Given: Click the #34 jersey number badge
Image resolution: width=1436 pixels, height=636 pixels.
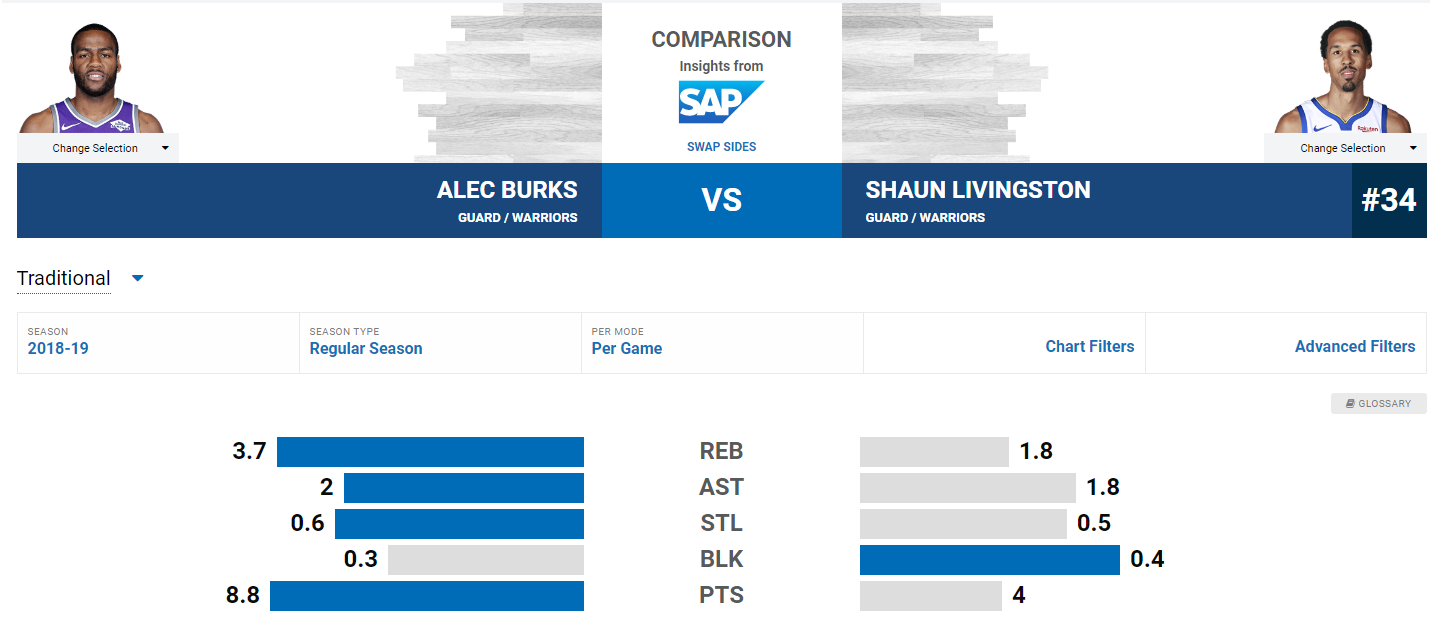Looking at the screenshot, I should [x=1389, y=200].
